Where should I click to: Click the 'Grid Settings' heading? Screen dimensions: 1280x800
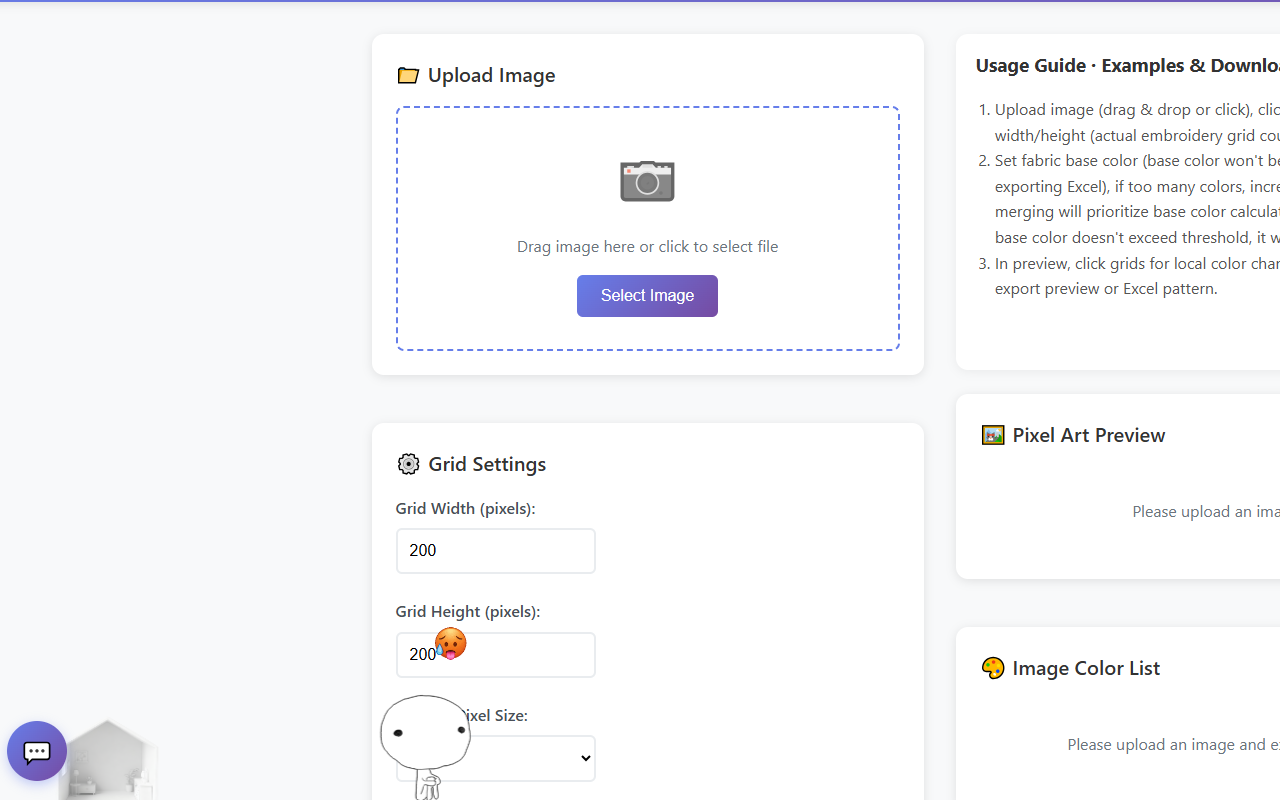coord(487,464)
